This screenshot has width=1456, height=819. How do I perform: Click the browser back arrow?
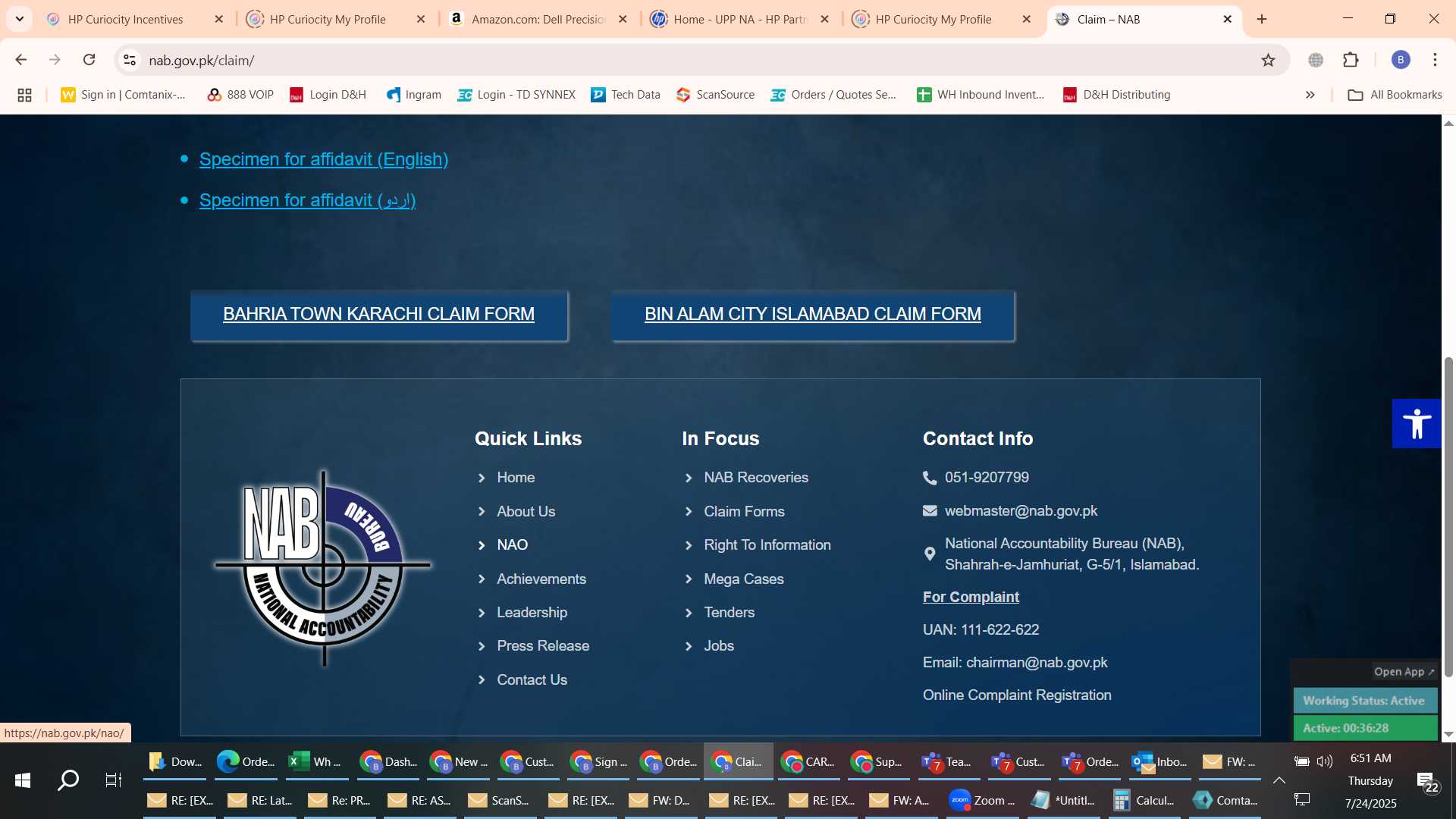tap(21, 60)
